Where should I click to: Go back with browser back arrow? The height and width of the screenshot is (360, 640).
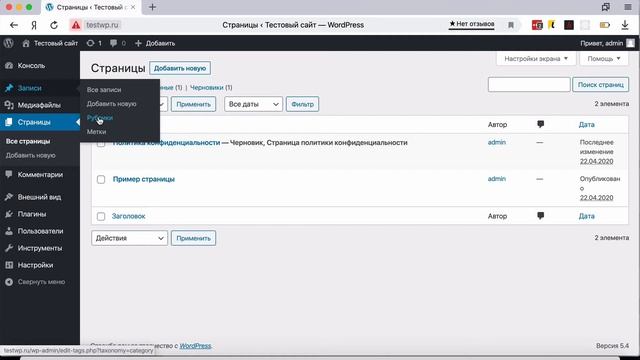14,25
